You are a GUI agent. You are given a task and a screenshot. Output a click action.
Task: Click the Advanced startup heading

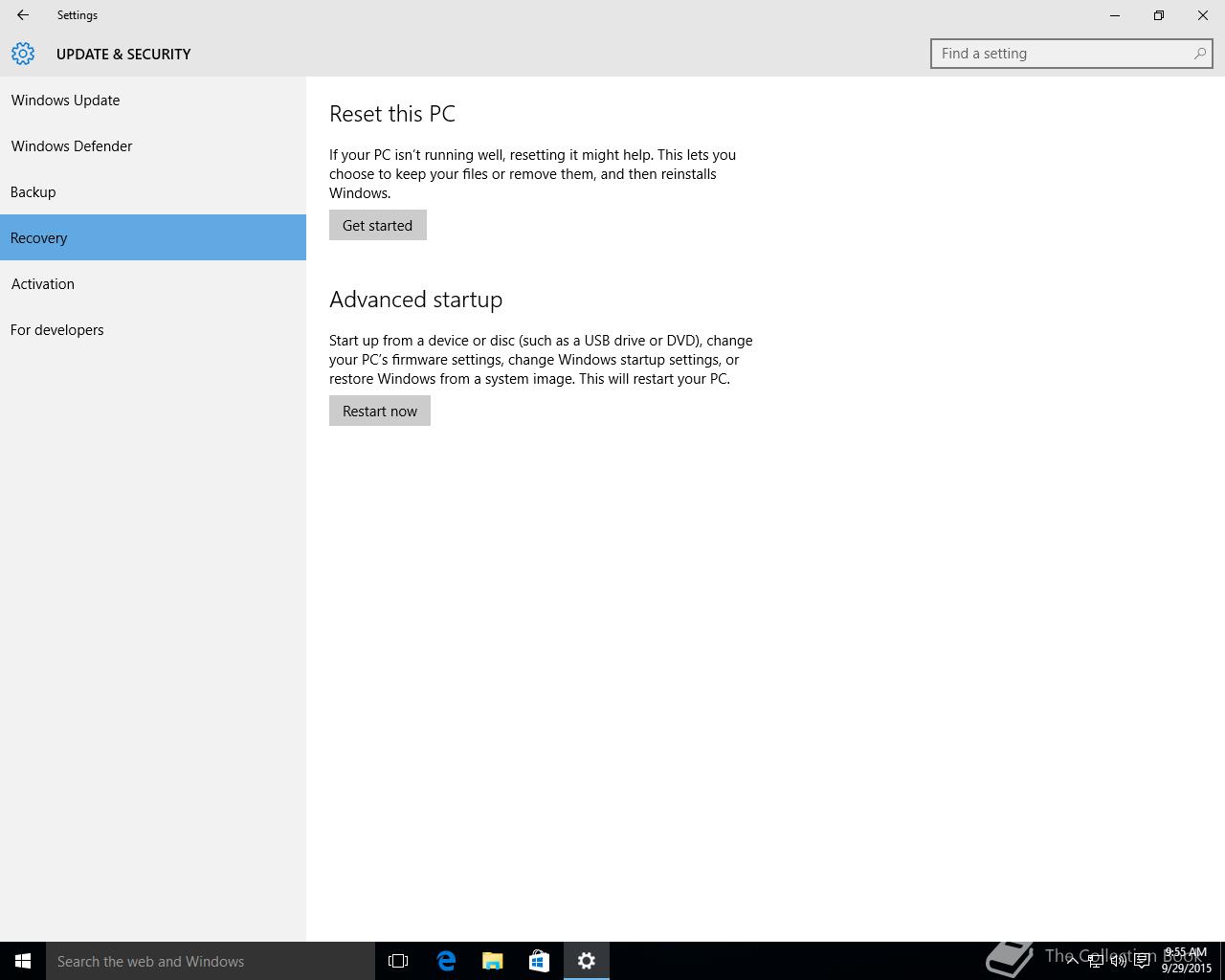point(416,300)
